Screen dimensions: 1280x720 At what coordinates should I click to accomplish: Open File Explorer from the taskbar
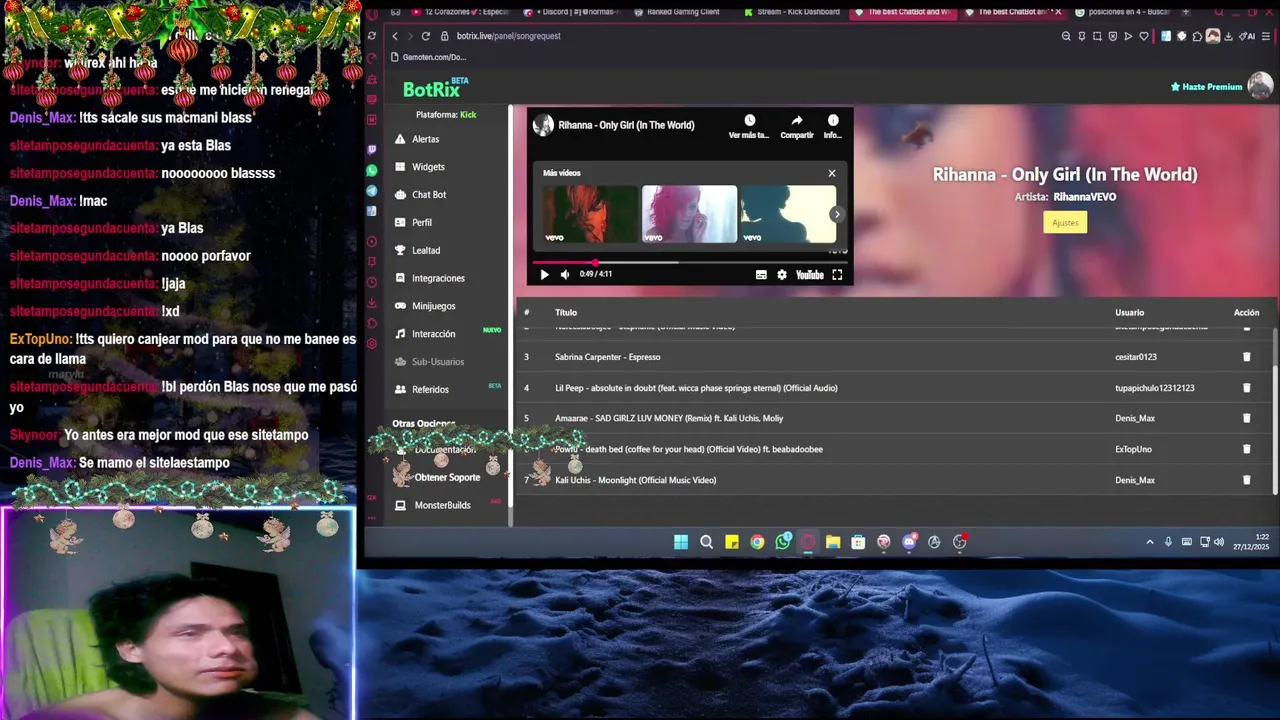(x=833, y=542)
